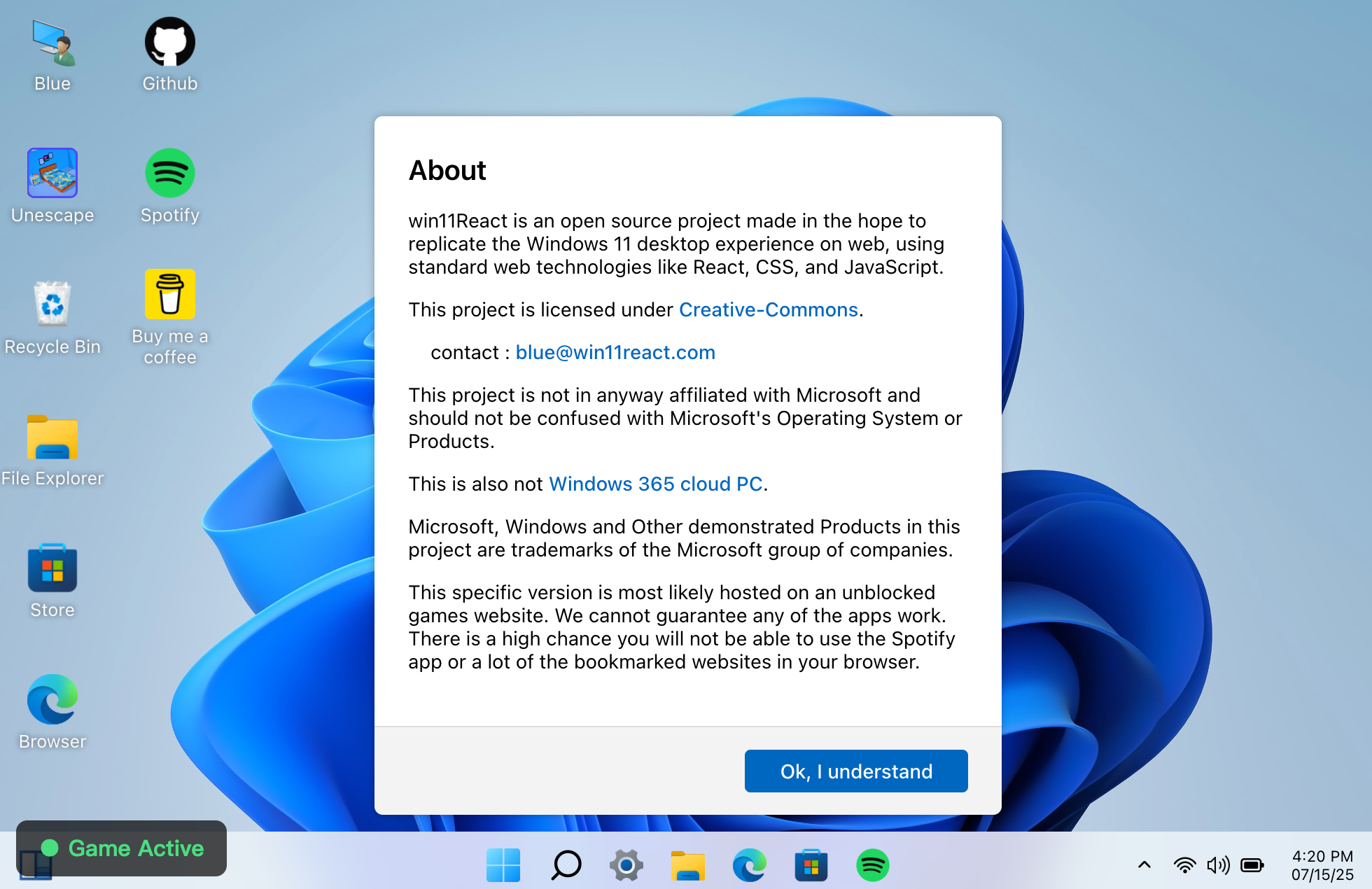Open the Start menu in the taskbar
The width and height of the screenshot is (1372, 889).
click(503, 866)
